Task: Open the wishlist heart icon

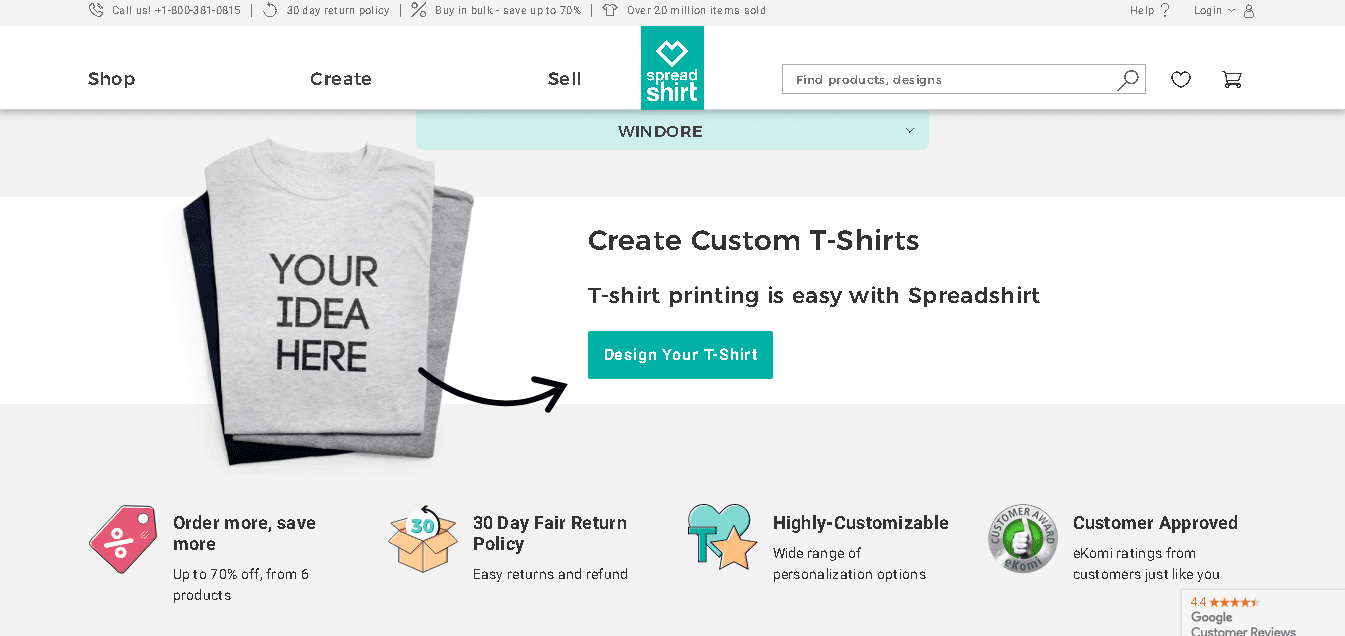Action: (x=1181, y=79)
